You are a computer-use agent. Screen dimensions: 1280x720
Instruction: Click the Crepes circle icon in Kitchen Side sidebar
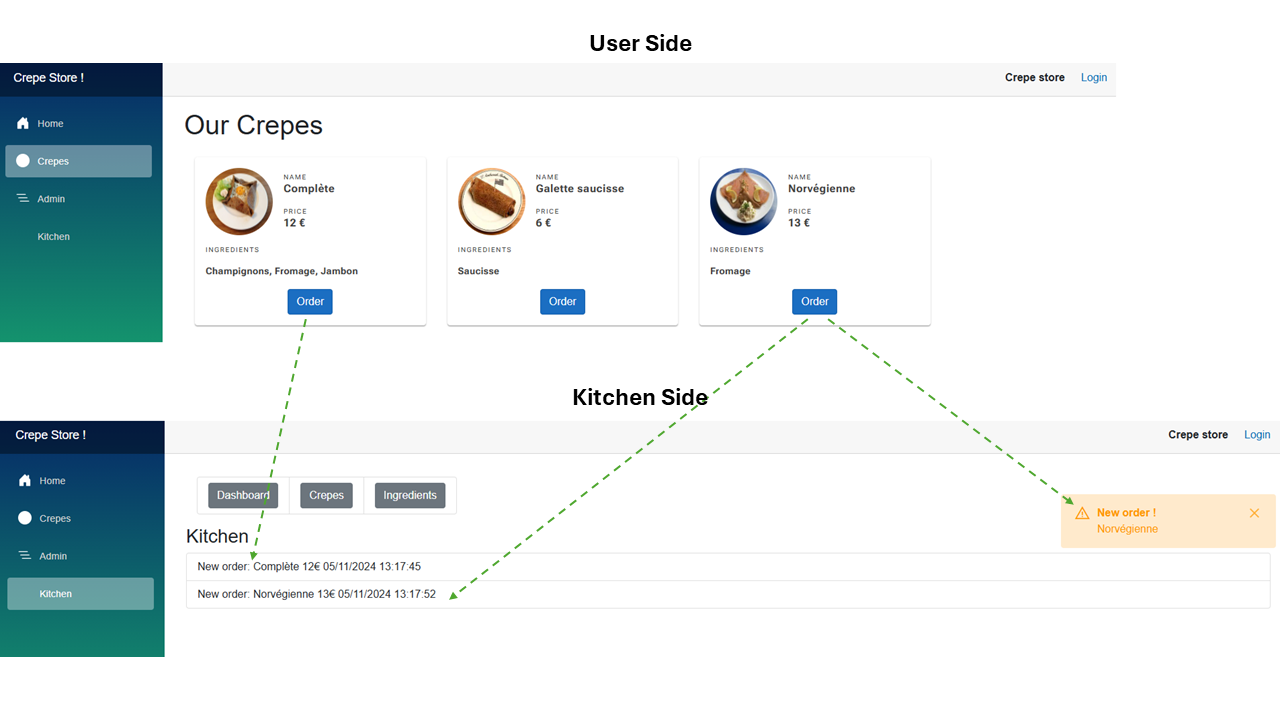[25, 518]
